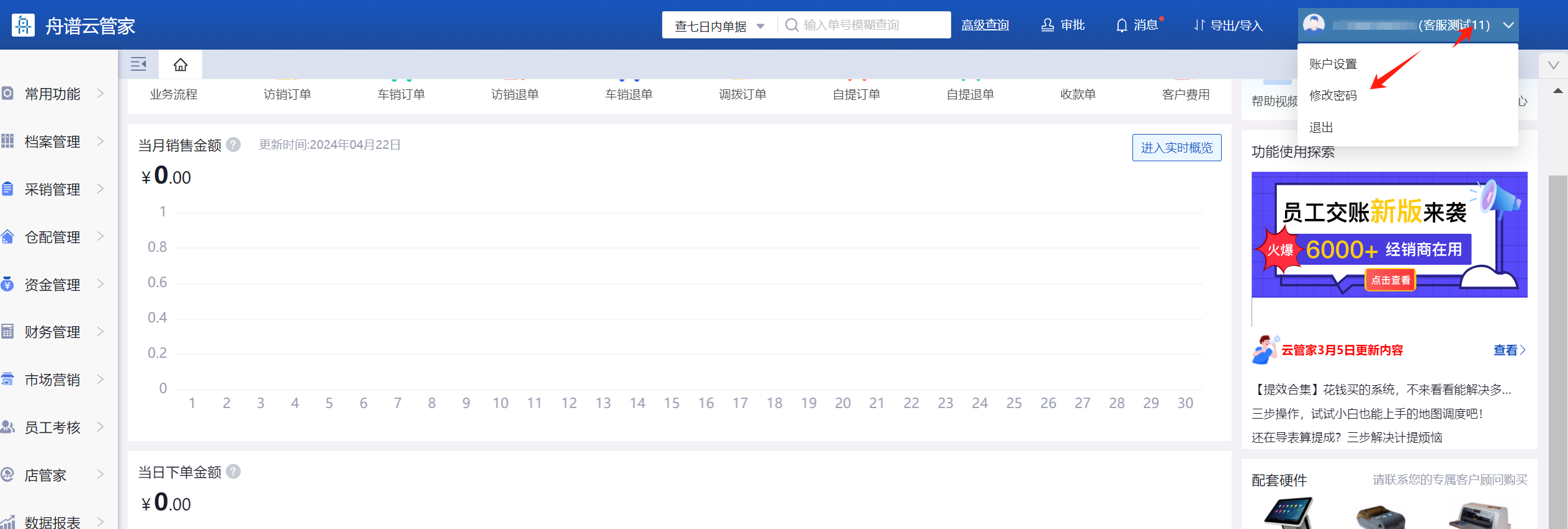Image resolution: width=1568 pixels, height=529 pixels.
Task: Open the 消息 notification bell
Action: click(1121, 25)
